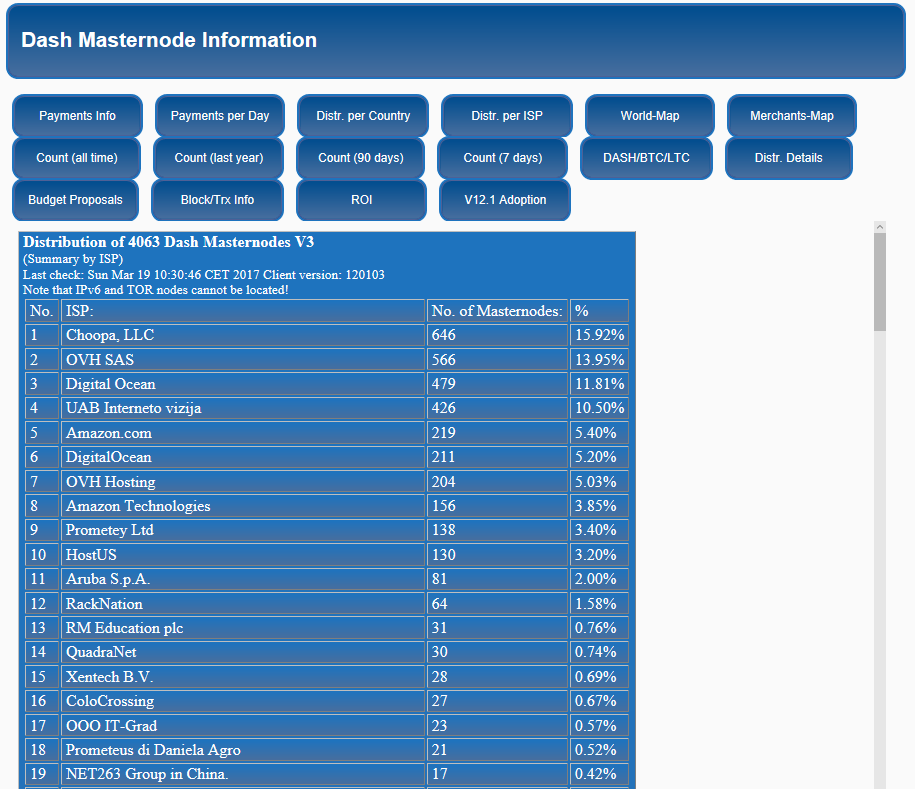The height and width of the screenshot is (789, 915).
Task: Click 'Prometeus di Daniela Agro' cell
Action: (x=243, y=750)
